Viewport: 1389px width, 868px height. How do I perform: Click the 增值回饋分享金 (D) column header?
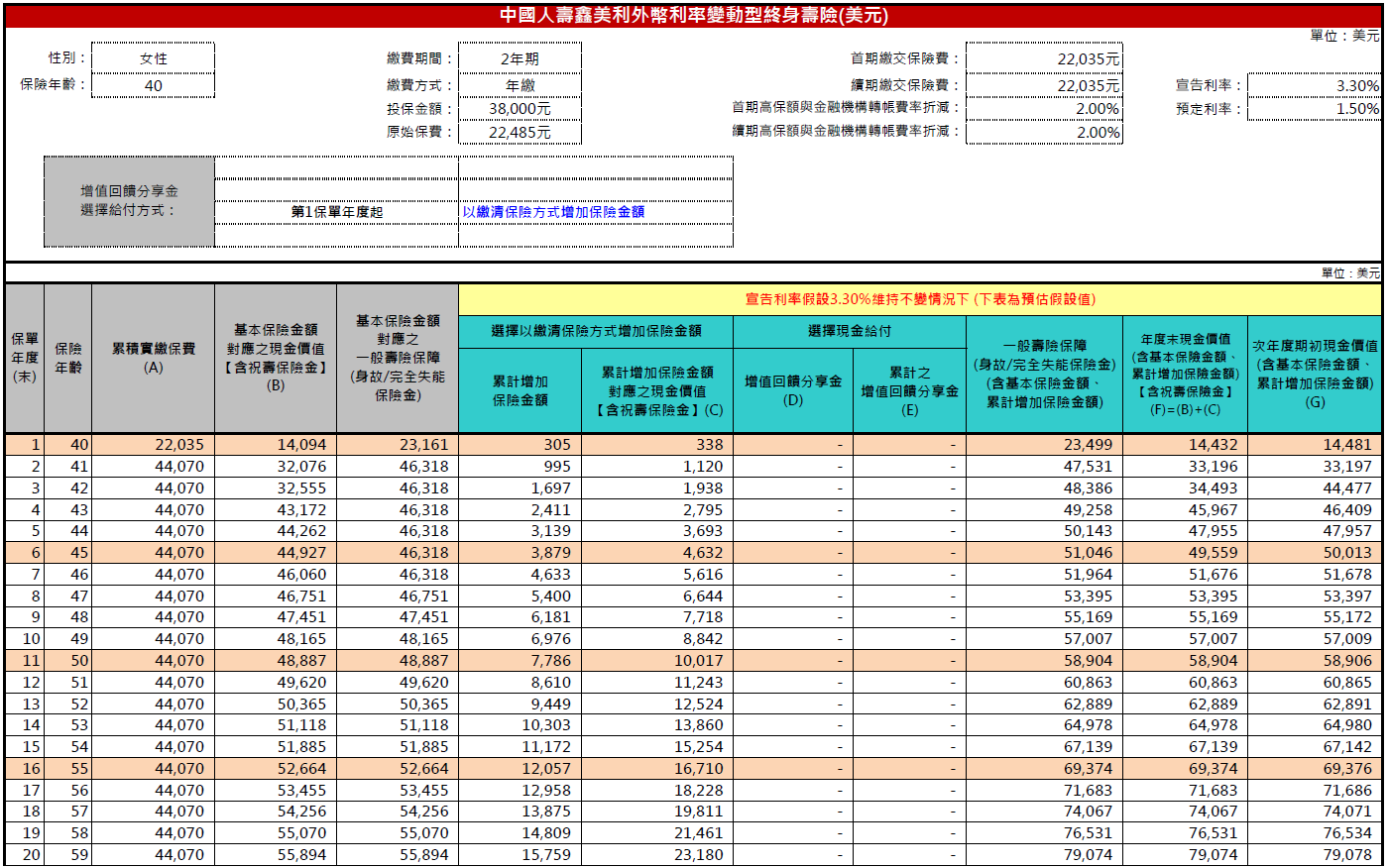click(x=793, y=390)
